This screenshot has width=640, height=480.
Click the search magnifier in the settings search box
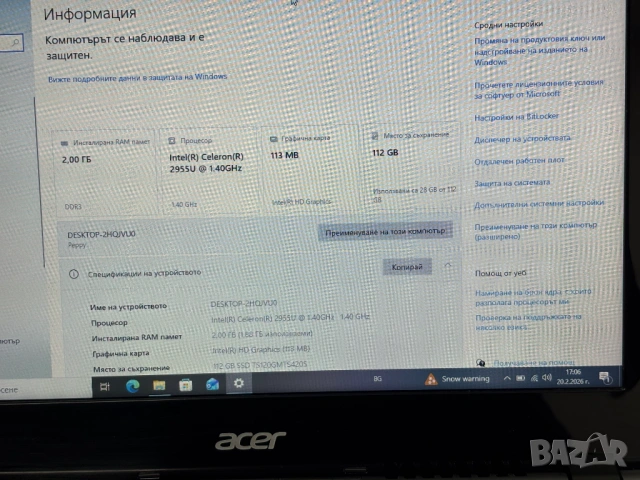coord(15,42)
